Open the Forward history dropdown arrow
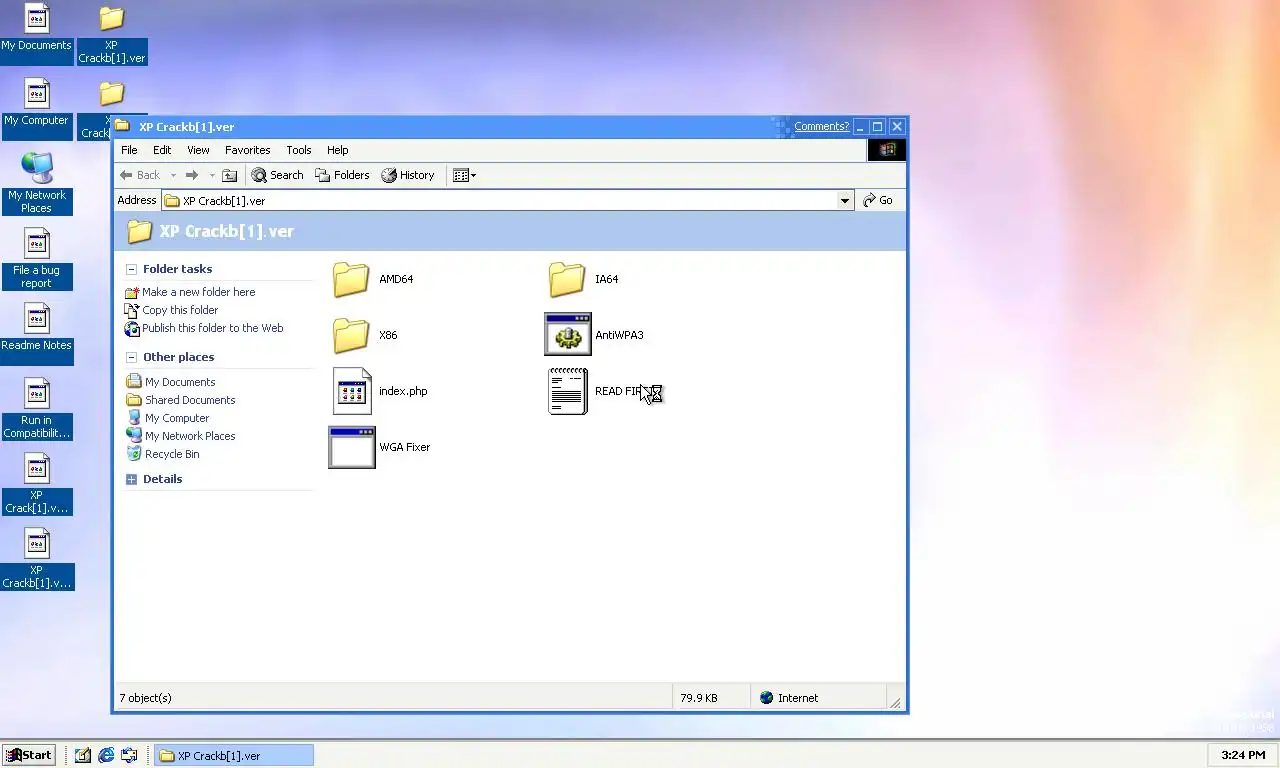The image size is (1280, 768). point(212,175)
